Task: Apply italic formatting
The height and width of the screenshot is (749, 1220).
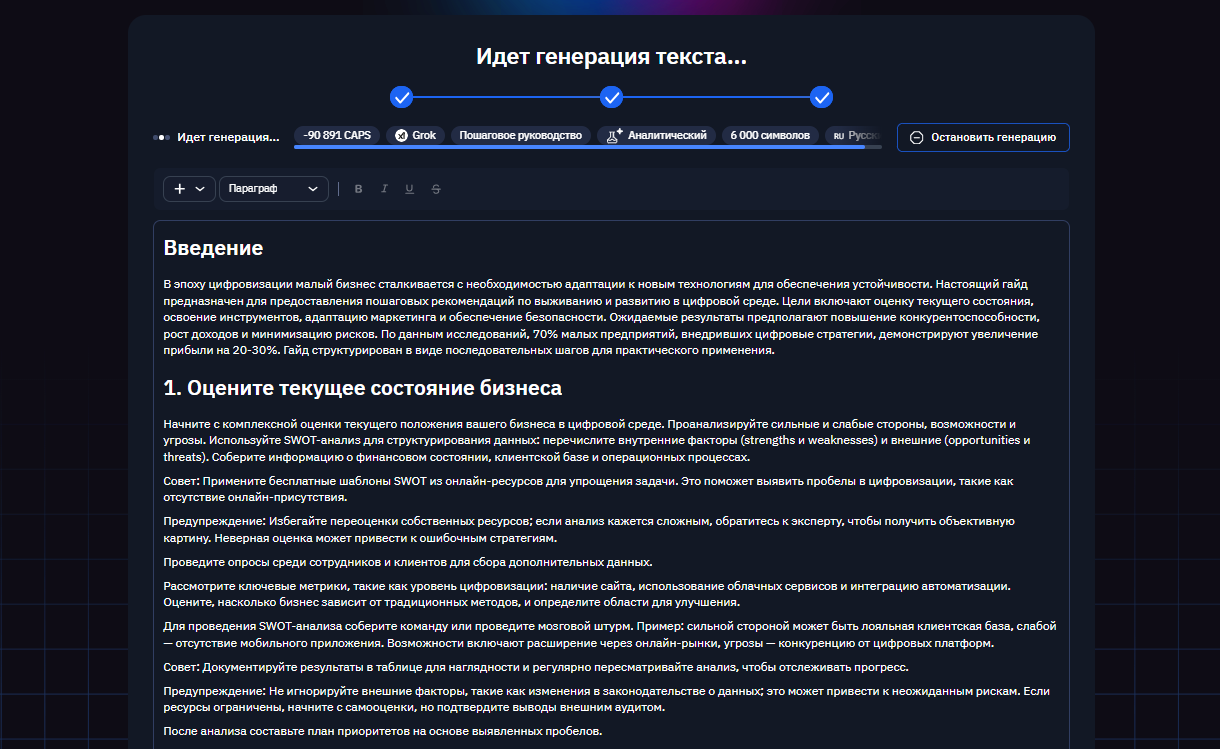Action: (x=384, y=188)
